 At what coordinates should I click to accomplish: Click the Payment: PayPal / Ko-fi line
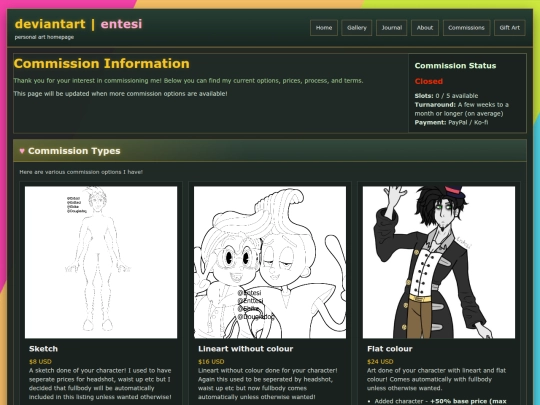pos(451,123)
